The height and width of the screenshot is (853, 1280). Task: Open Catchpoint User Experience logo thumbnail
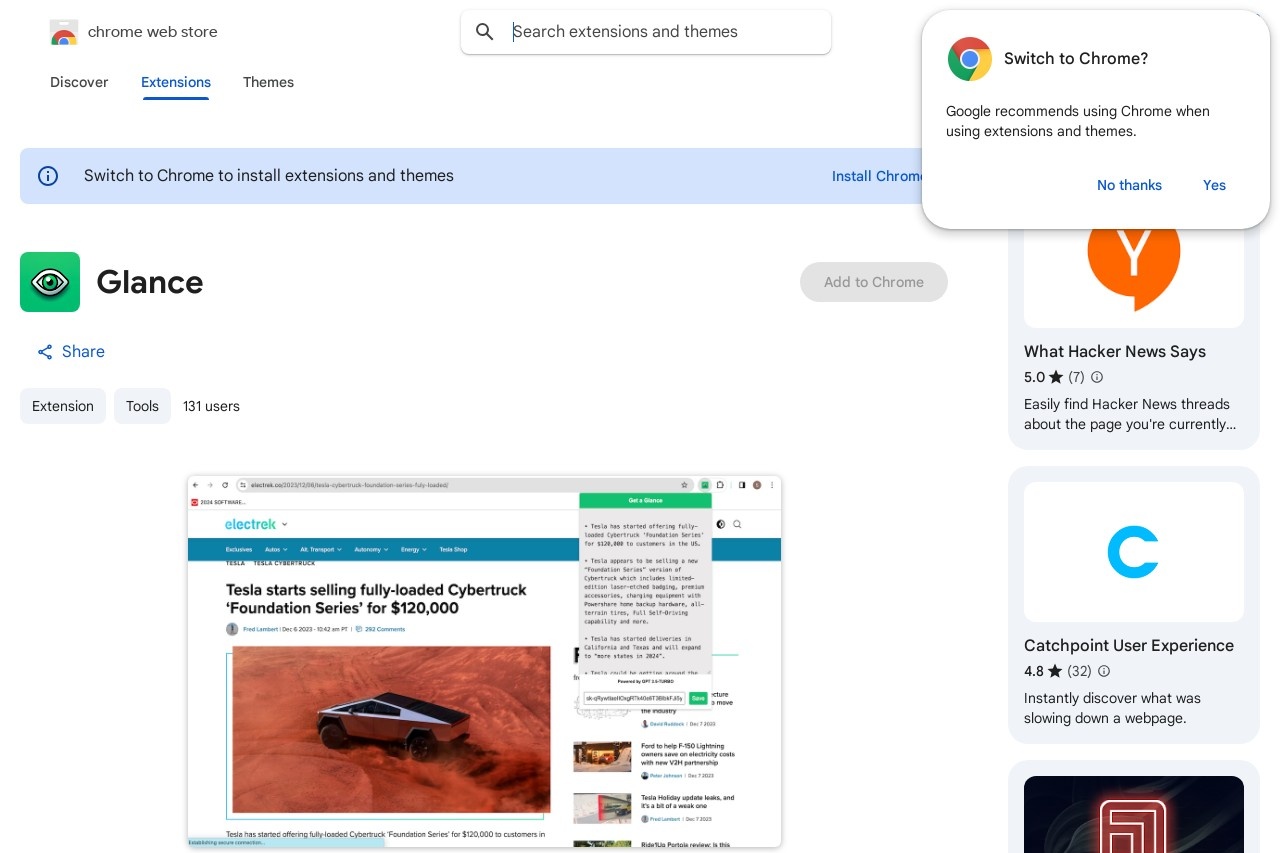point(1134,552)
